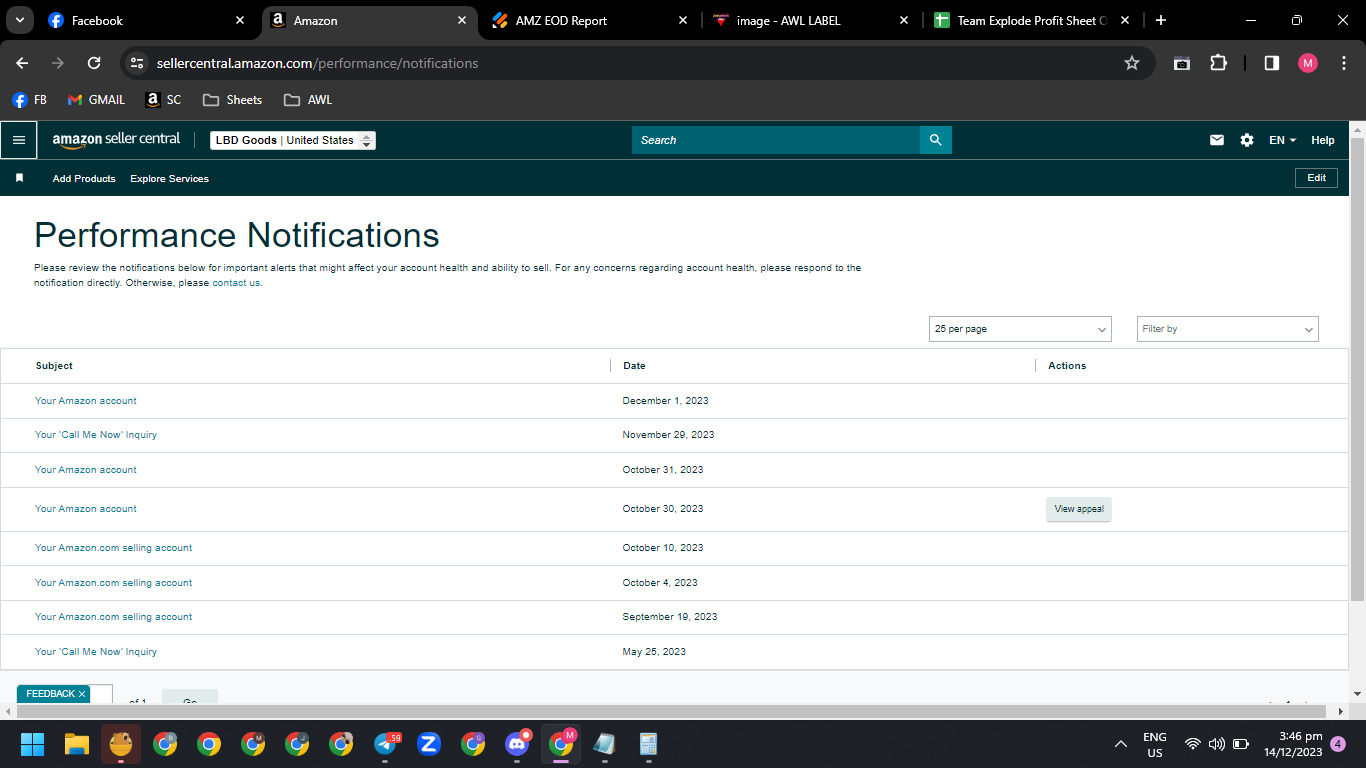Open the Chrome profile avatar M
The image size is (1366, 768).
coord(1308,63)
